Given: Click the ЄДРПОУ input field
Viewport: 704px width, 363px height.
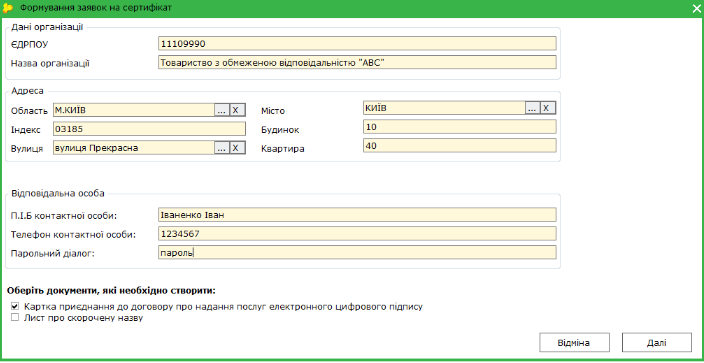Looking at the screenshot, I should pos(357,43).
